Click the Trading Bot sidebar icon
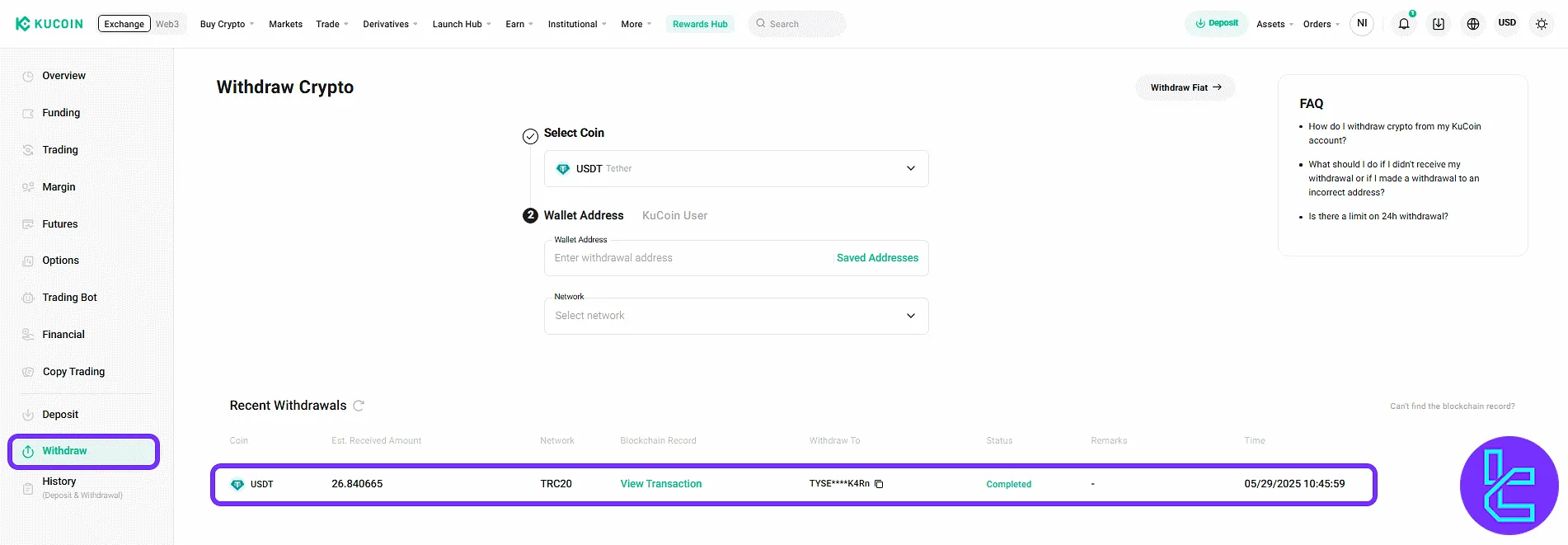The height and width of the screenshot is (545, 1568). coord(28,298)
